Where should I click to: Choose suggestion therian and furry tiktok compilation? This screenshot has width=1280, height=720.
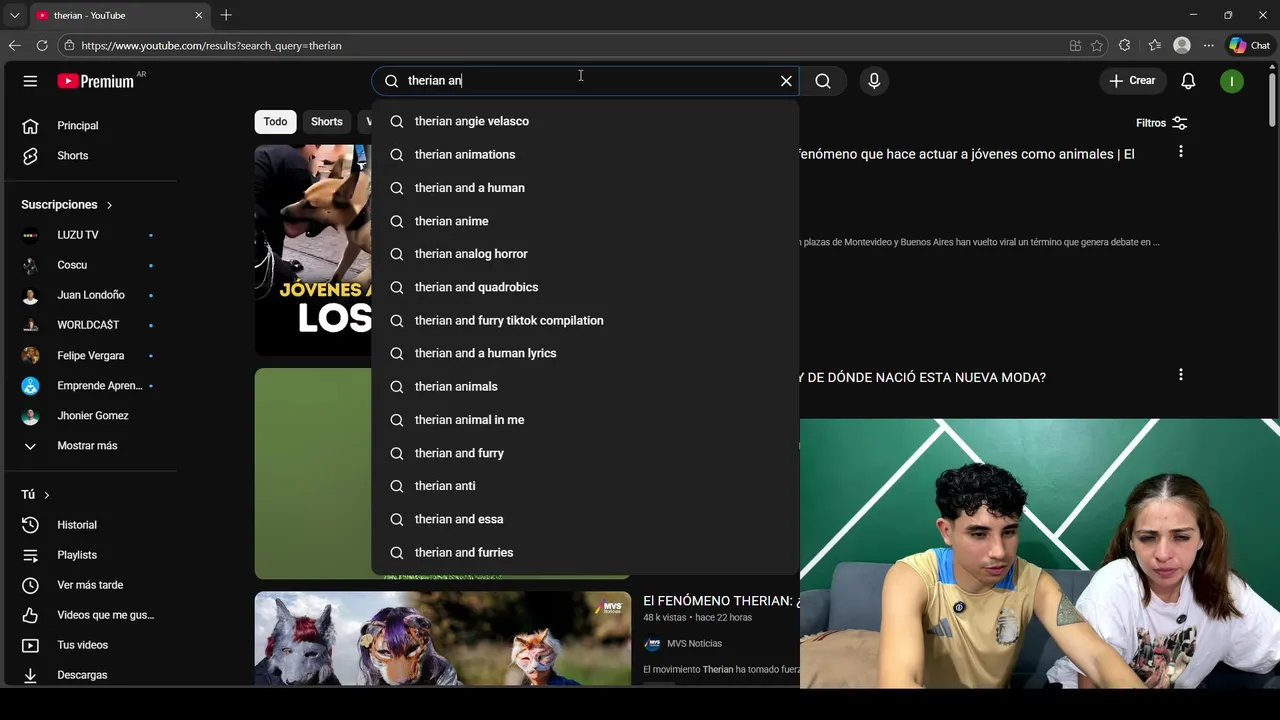[585, 320]
